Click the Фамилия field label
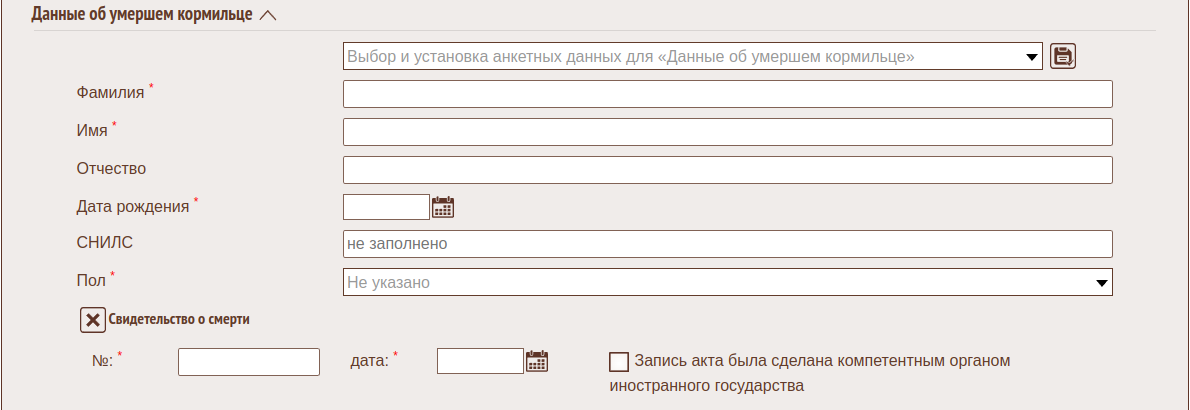Viewport: 1190px width, 410px height. 110,93
